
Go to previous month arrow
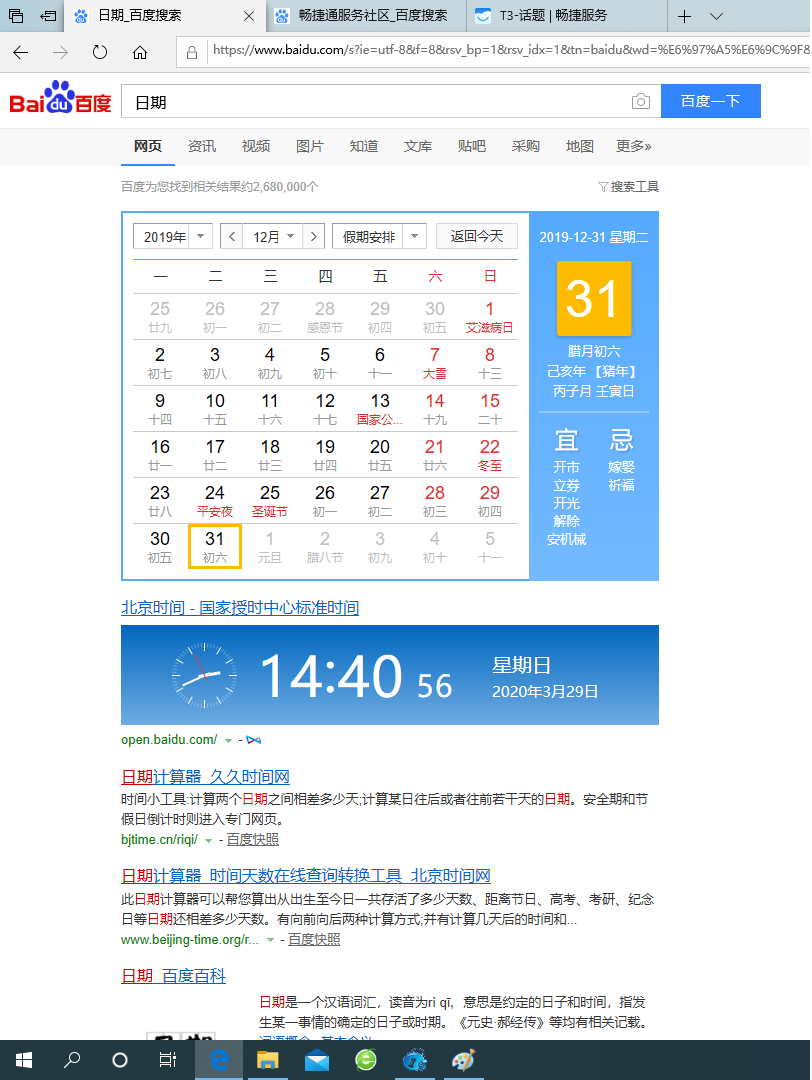231,236
